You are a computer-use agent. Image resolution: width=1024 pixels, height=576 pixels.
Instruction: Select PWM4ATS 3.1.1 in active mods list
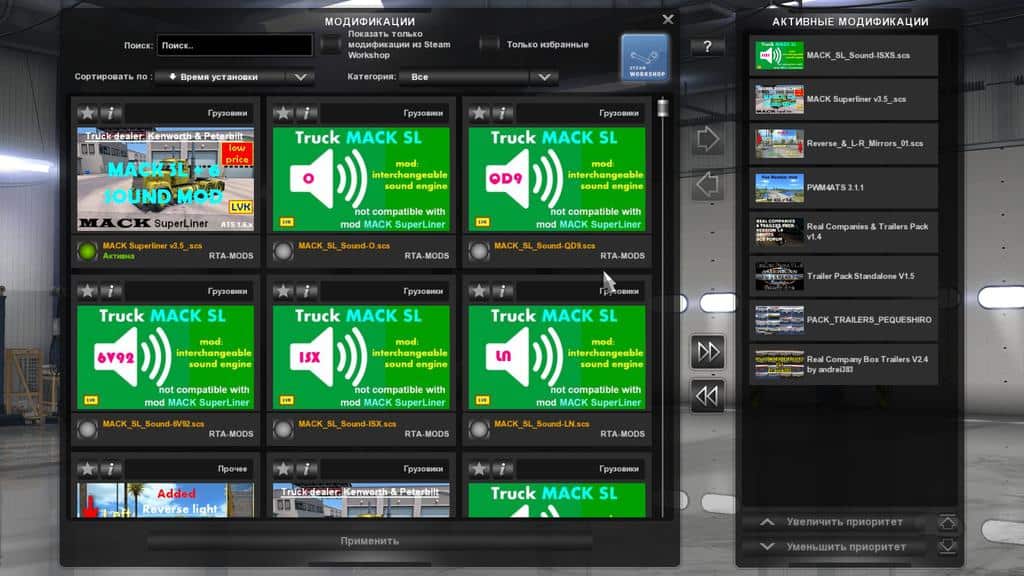tap(843, 187)
